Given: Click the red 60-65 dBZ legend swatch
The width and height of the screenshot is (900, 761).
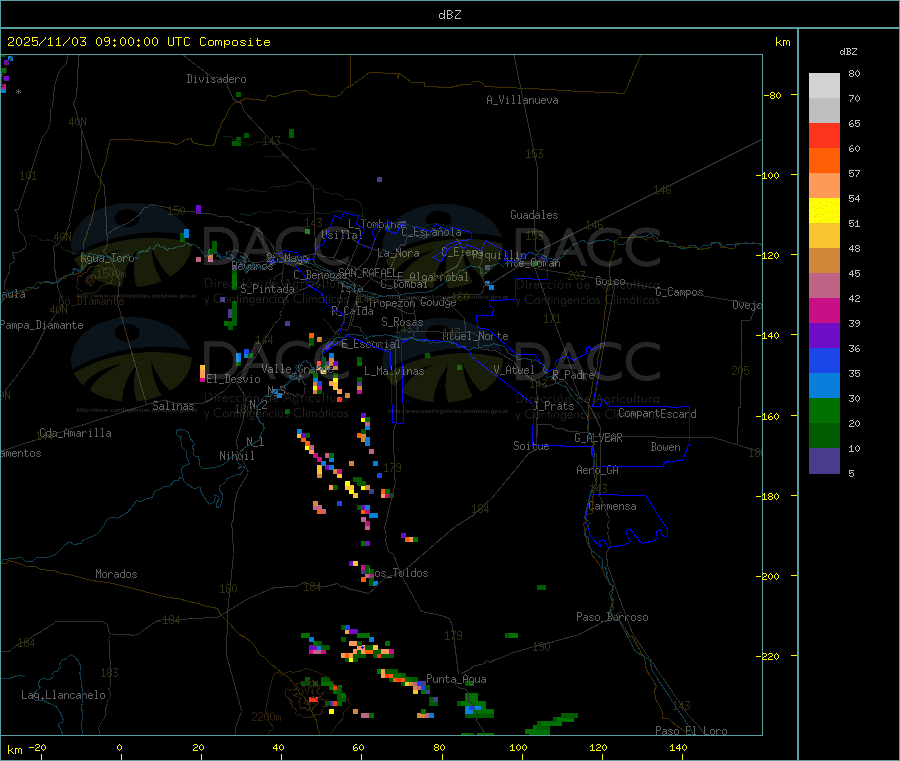Looking at the screenshot, I should (824, 135).
